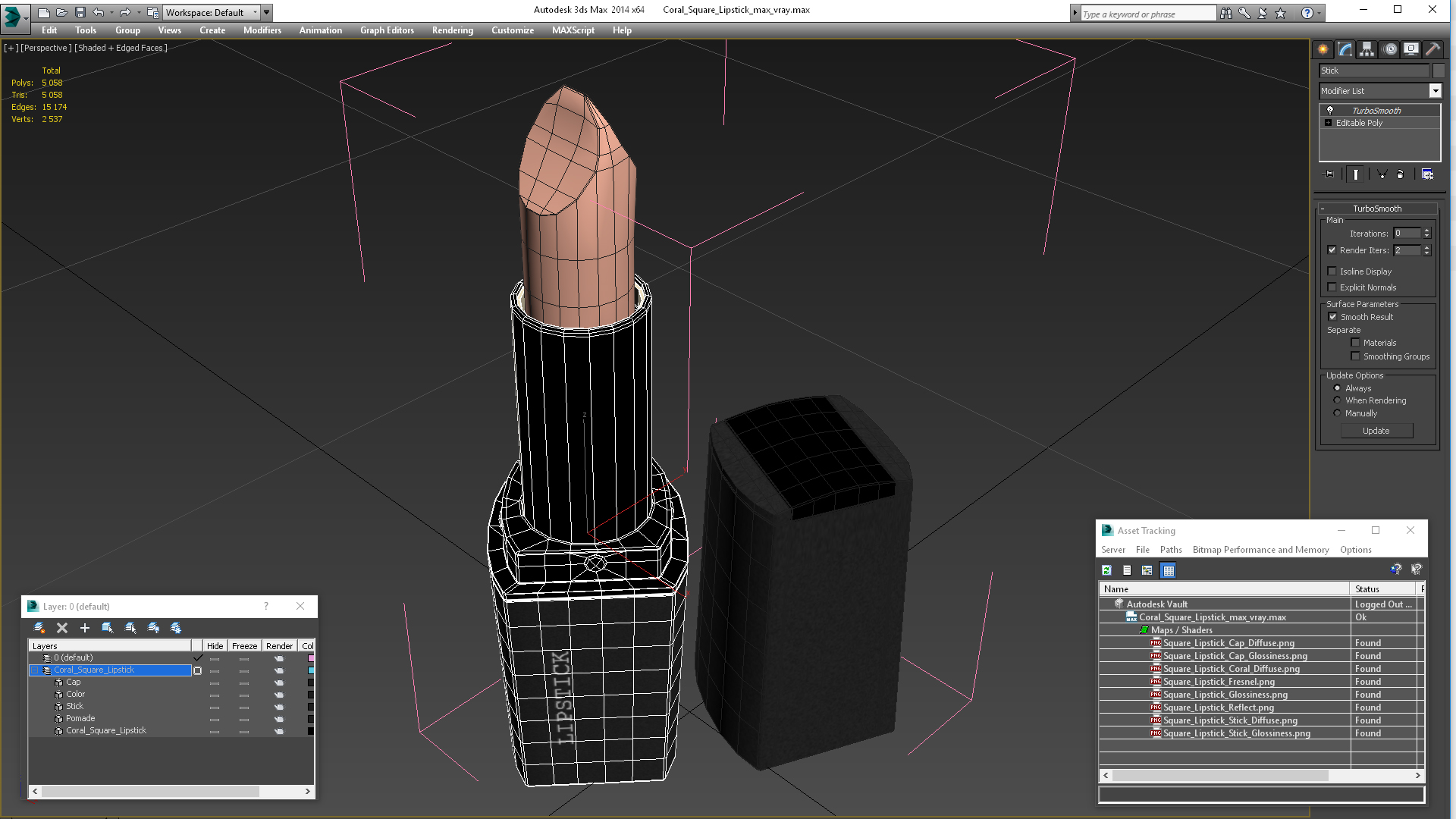Open the Modify command panel tab
The image size is (1456, 819).
(1345, 49)
